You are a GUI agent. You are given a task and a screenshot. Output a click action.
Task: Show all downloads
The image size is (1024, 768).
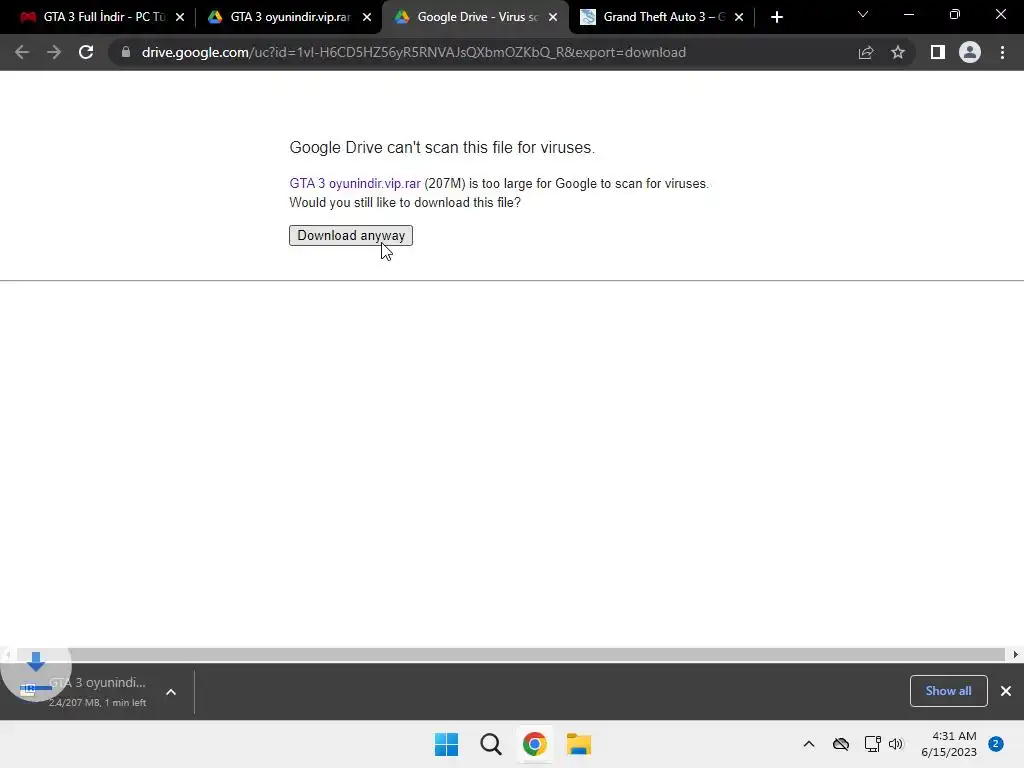[x=948, y=691]
